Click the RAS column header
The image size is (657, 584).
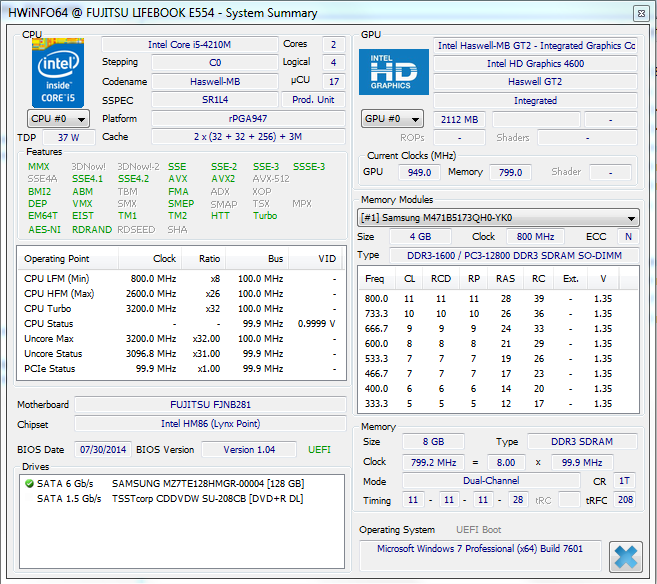click(x=506, y=279)
